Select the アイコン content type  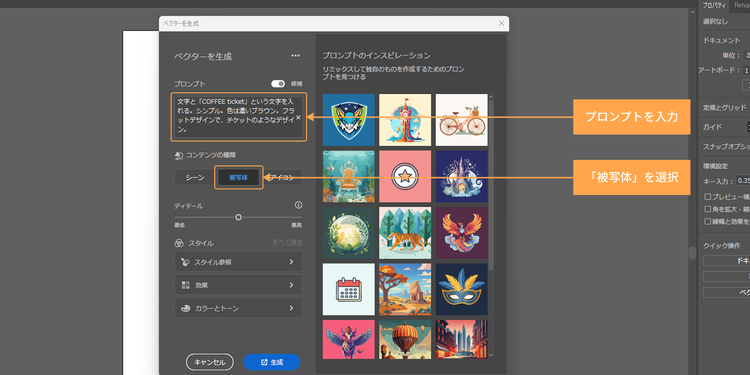coord(282,177)
